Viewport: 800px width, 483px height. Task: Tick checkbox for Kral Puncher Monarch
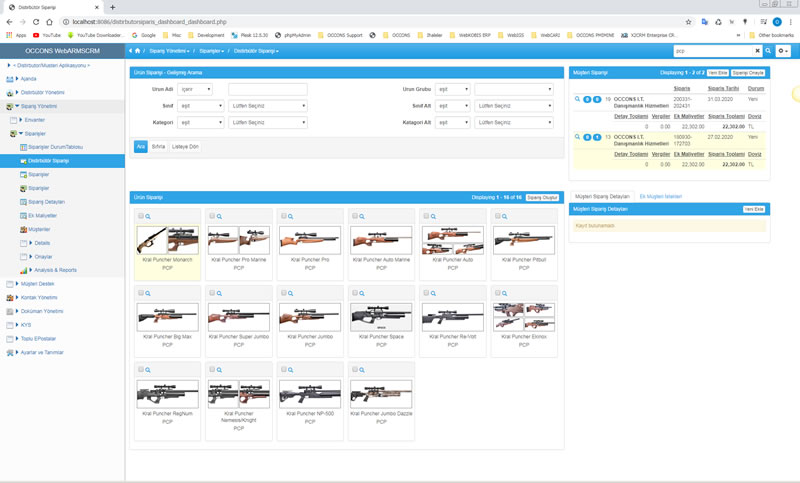point(141,216)
